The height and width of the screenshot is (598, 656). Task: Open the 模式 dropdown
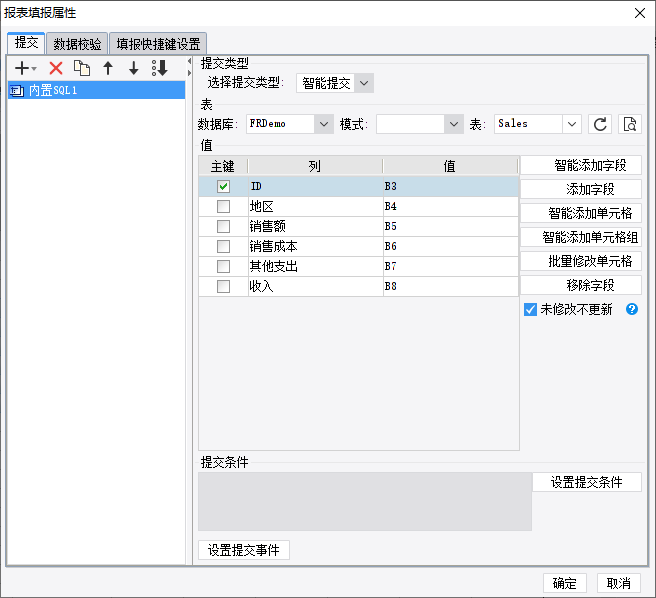[x=454, y=124]
